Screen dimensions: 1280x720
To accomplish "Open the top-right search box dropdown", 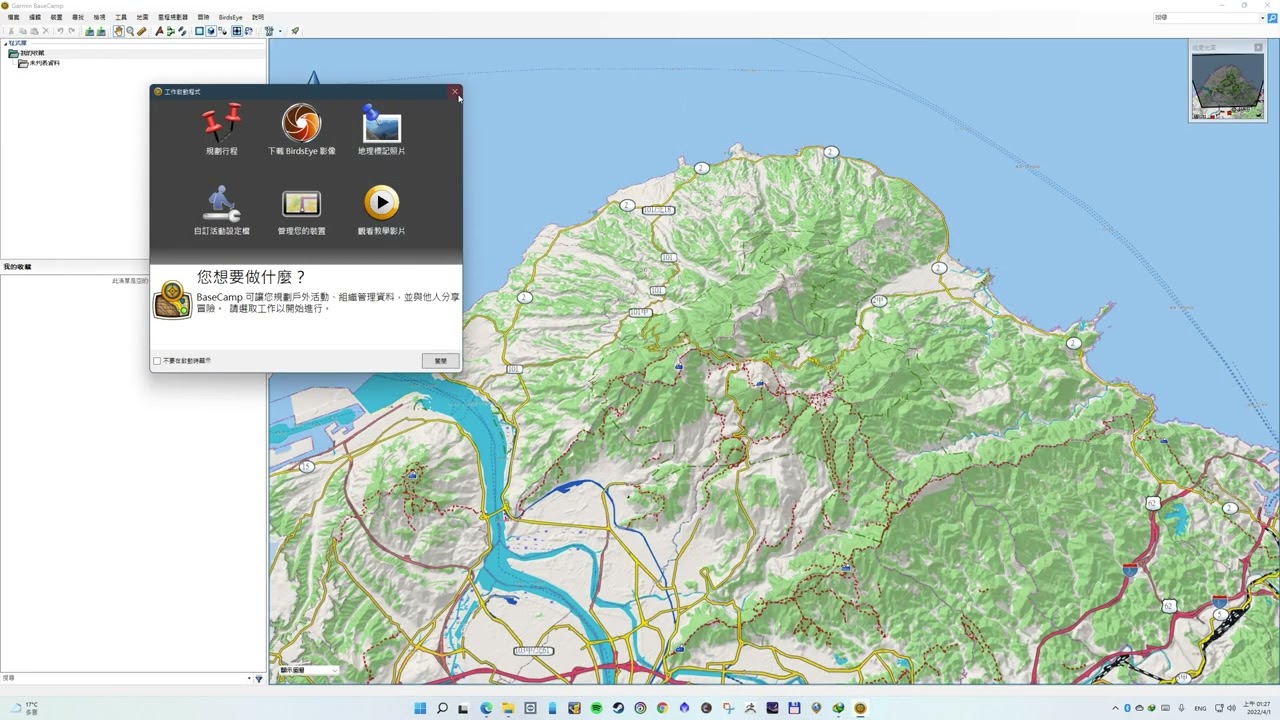I will tap(1264, 17).
